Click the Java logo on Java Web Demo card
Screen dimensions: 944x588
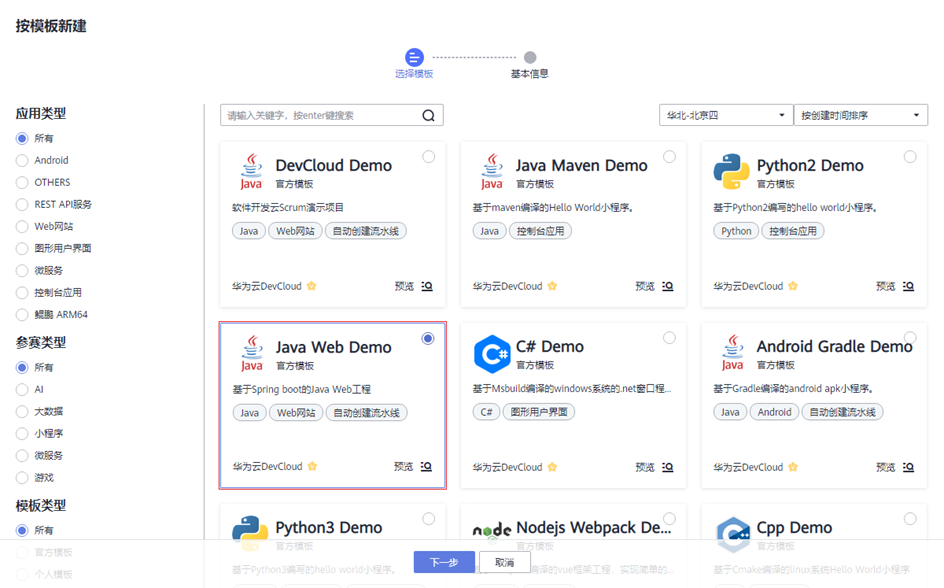coord(252,353)
